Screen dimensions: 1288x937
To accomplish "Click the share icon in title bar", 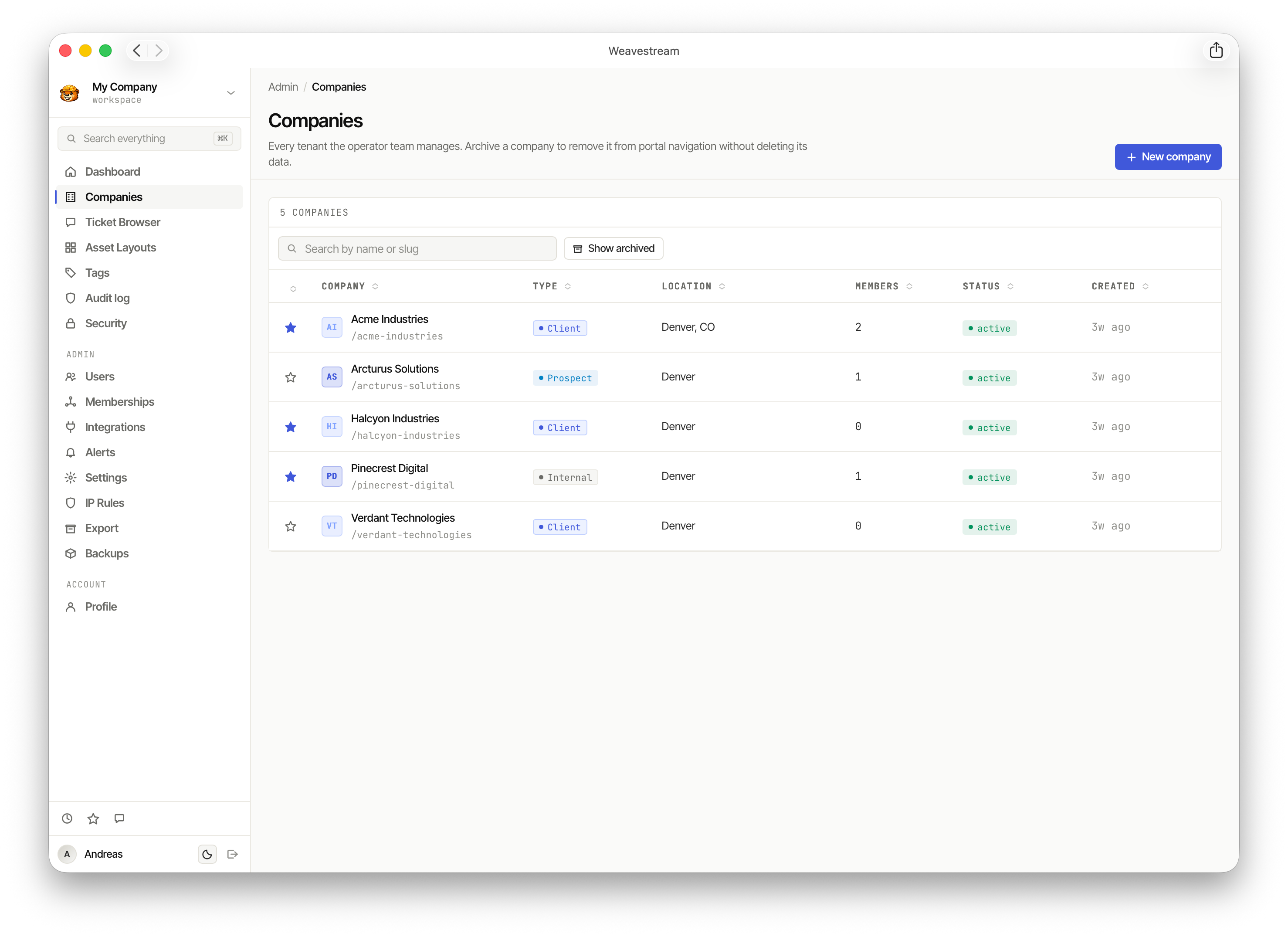I will 1216,51.
